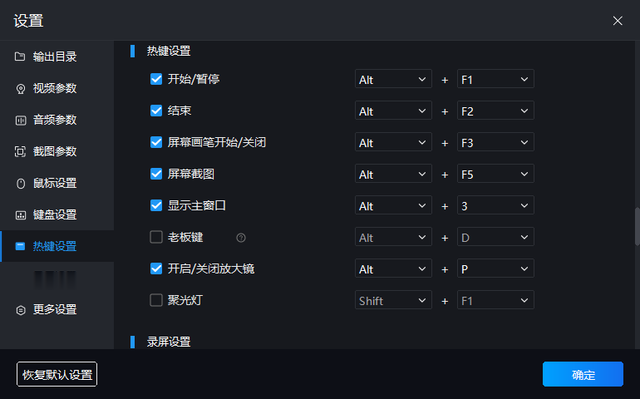Image resolution: width=640 pixels, height=399 pixels.
Task: Click the 输出目录 folder icon
Action: [20, 56]
